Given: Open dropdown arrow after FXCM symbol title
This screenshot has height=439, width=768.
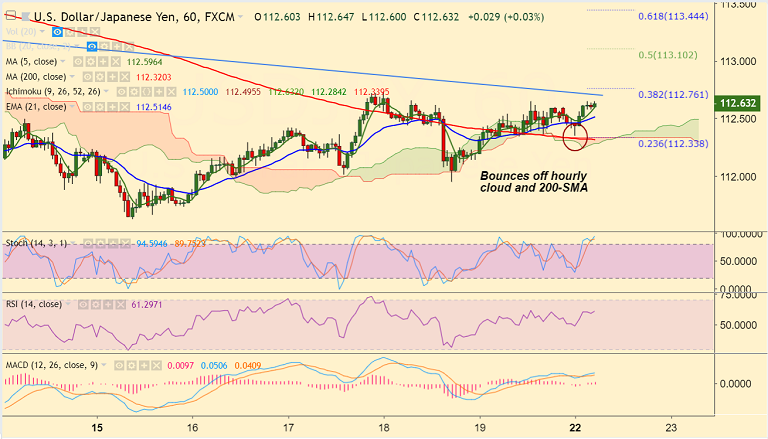Looking at the screenshot, I should 240,17.
